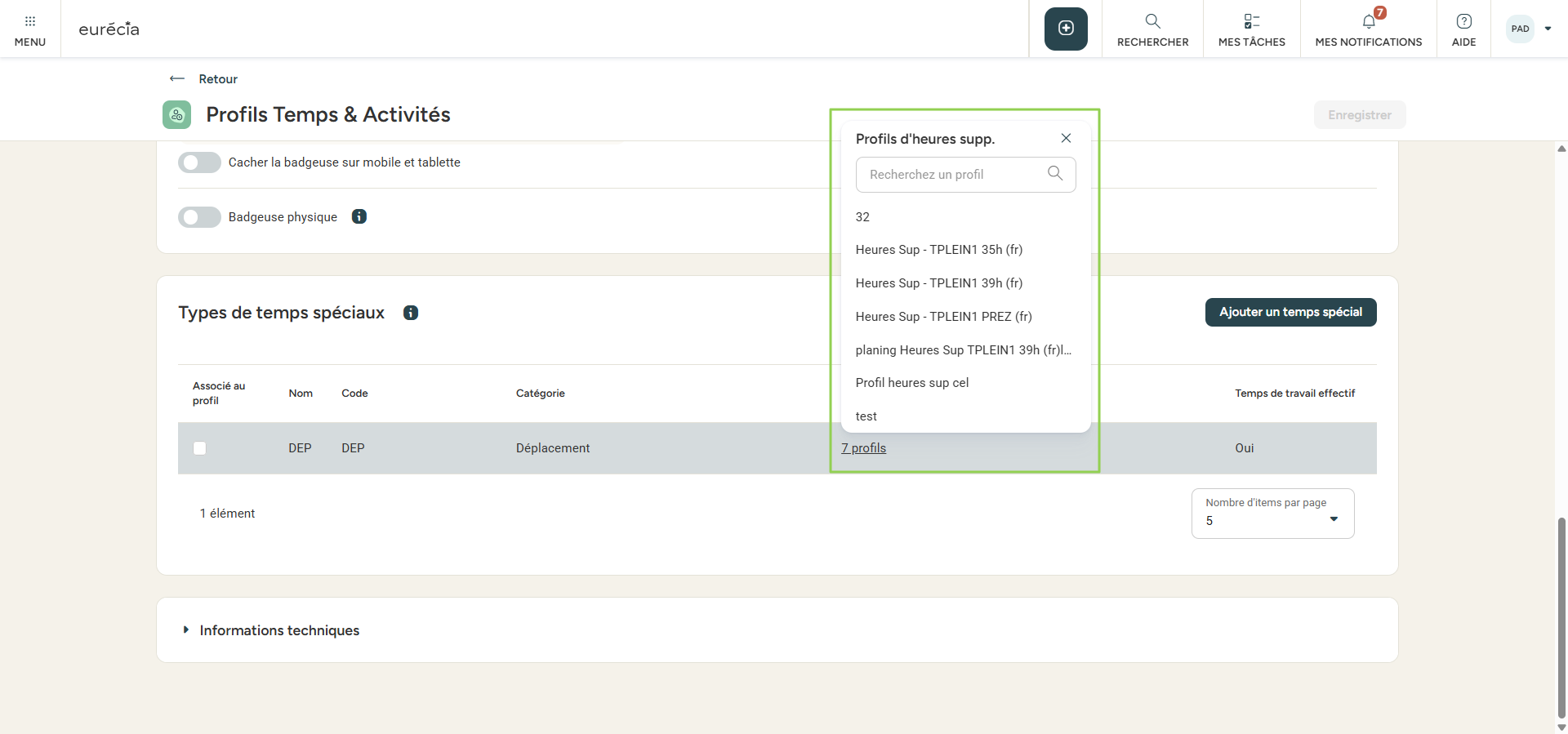Viewport: 1568px width, 734px height.
Task: Select Heures Sup - TPLEIN1 35h (fr) profile
Action: point(939,250)
